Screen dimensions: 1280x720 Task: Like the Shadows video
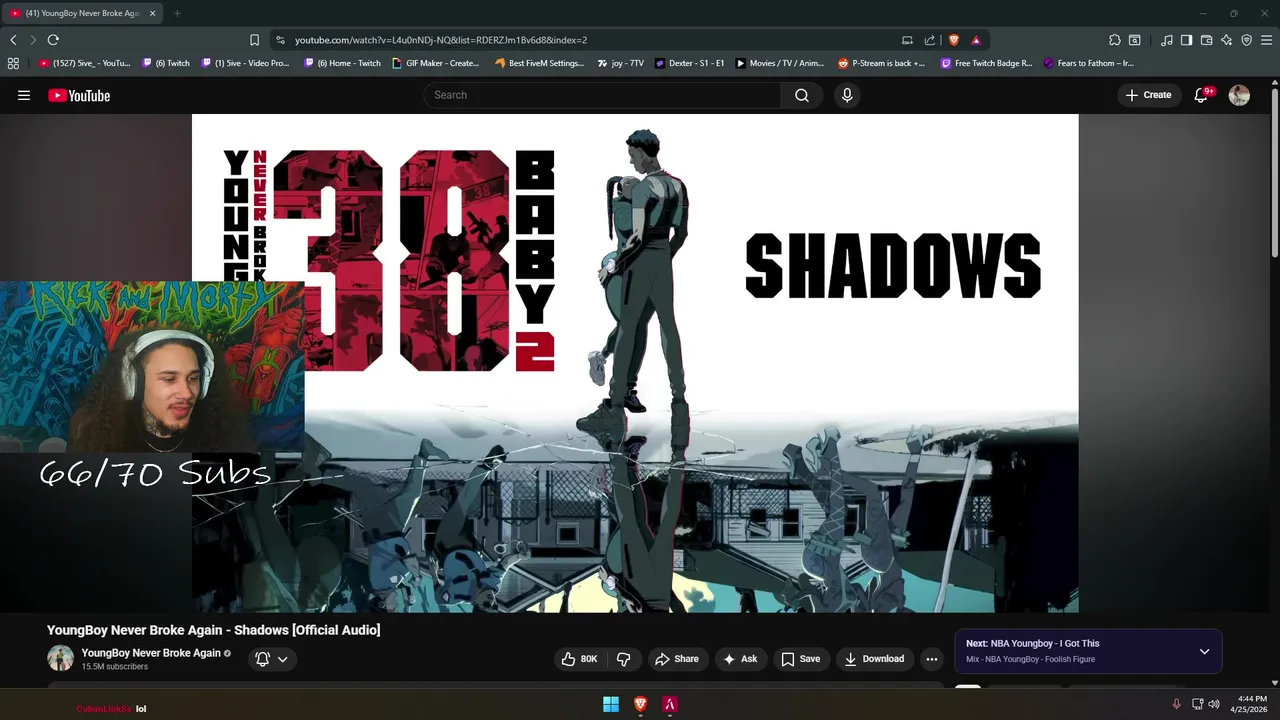(x=579, y=659)
